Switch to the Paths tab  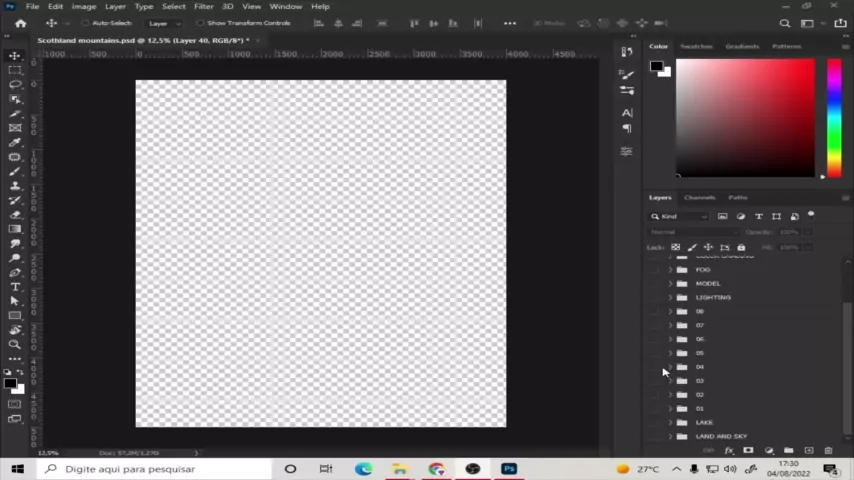click(x=738, y=198)
